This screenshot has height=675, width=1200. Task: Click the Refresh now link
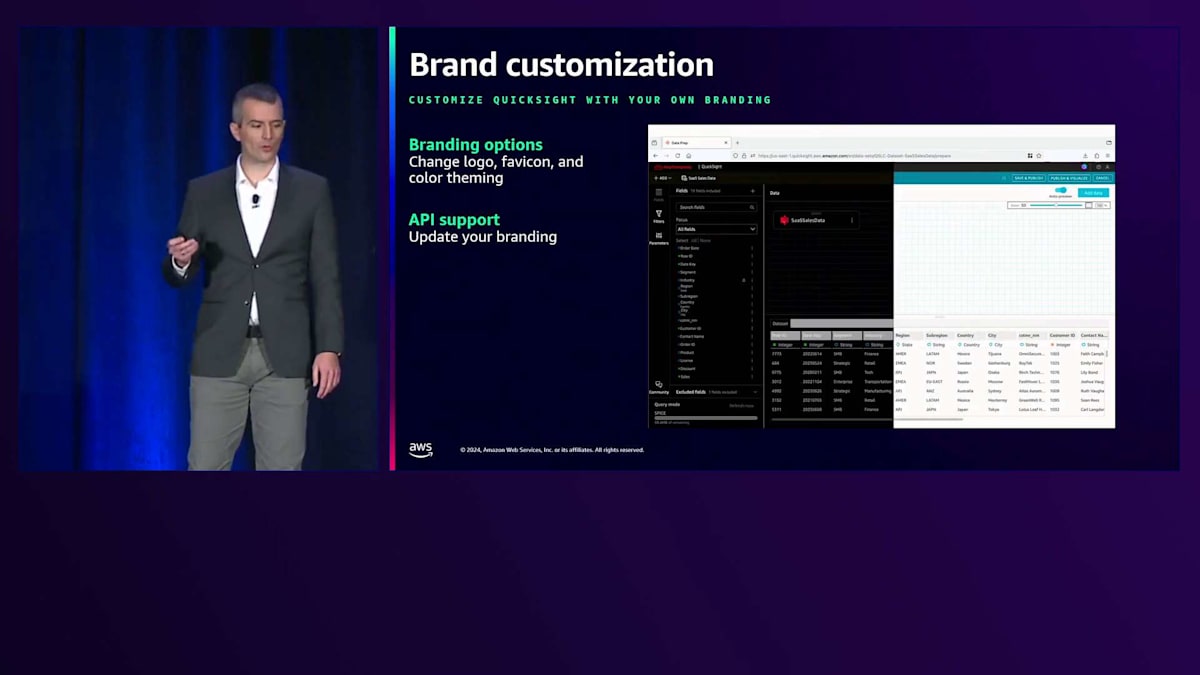coord(742,406)
